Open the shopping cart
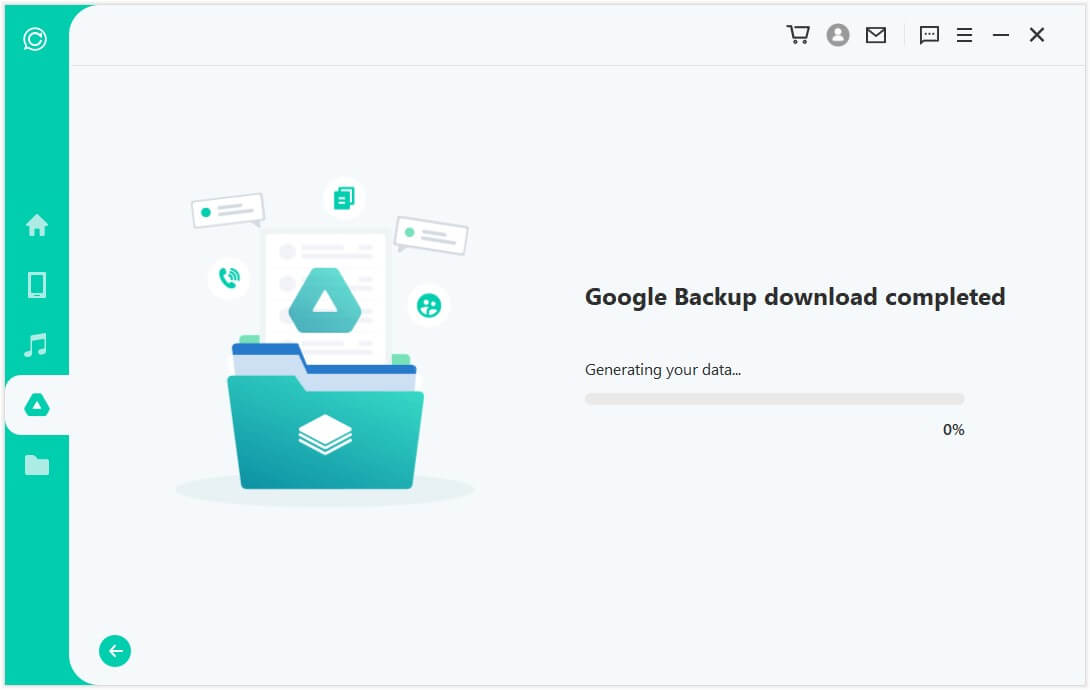 (x=798, y=35)
